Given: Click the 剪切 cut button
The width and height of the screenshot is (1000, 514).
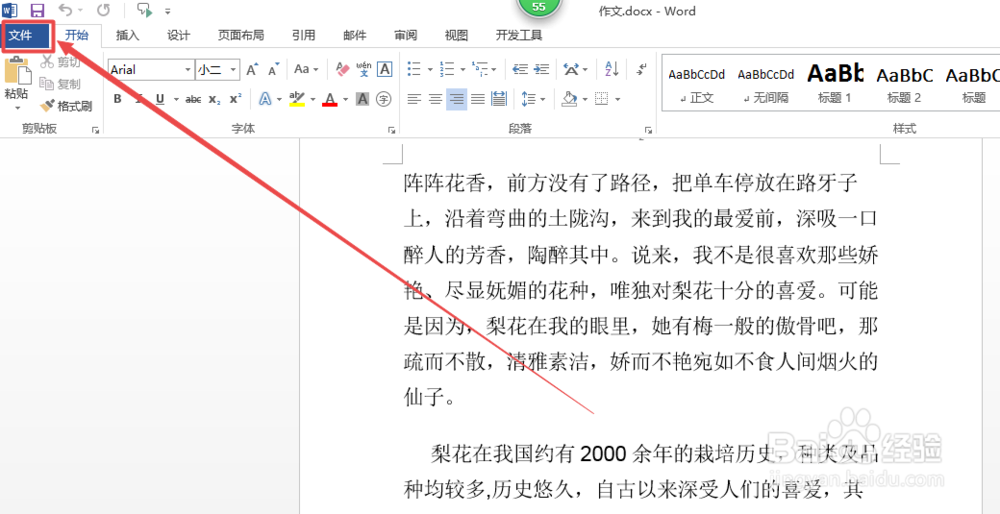Looking at the screenshot, I should 61,61.
